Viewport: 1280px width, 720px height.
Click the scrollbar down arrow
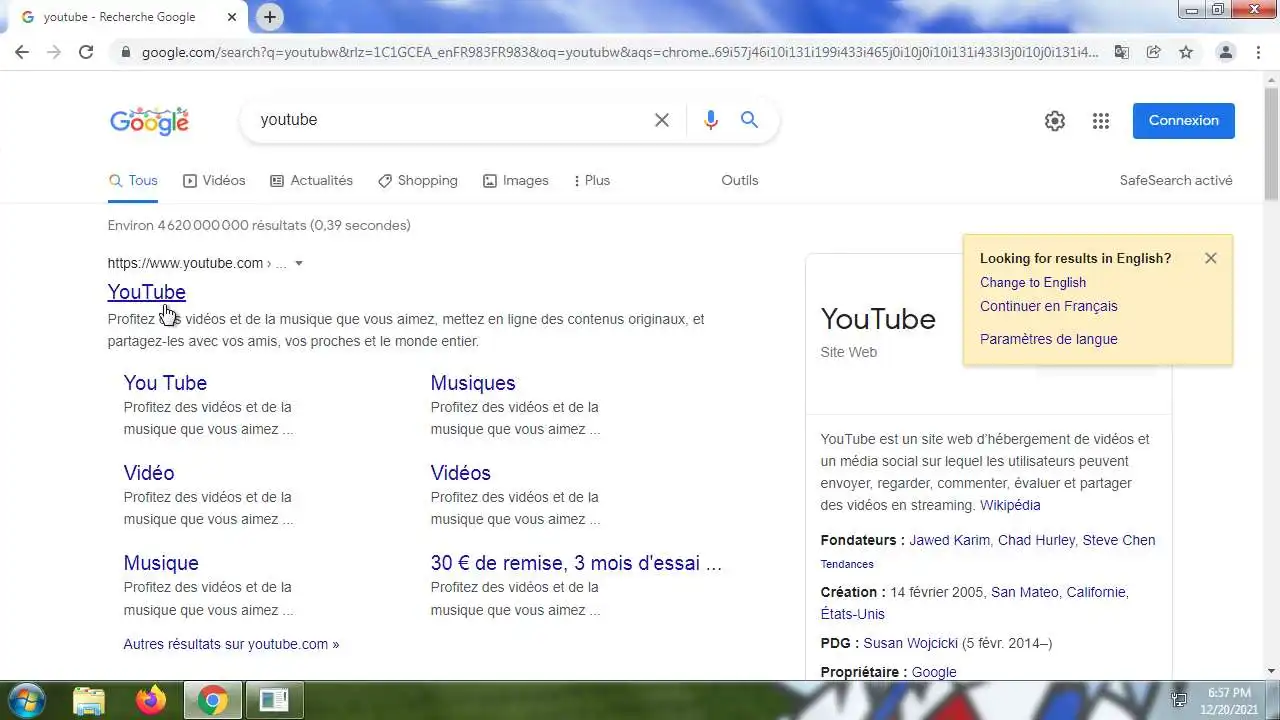1271,671
